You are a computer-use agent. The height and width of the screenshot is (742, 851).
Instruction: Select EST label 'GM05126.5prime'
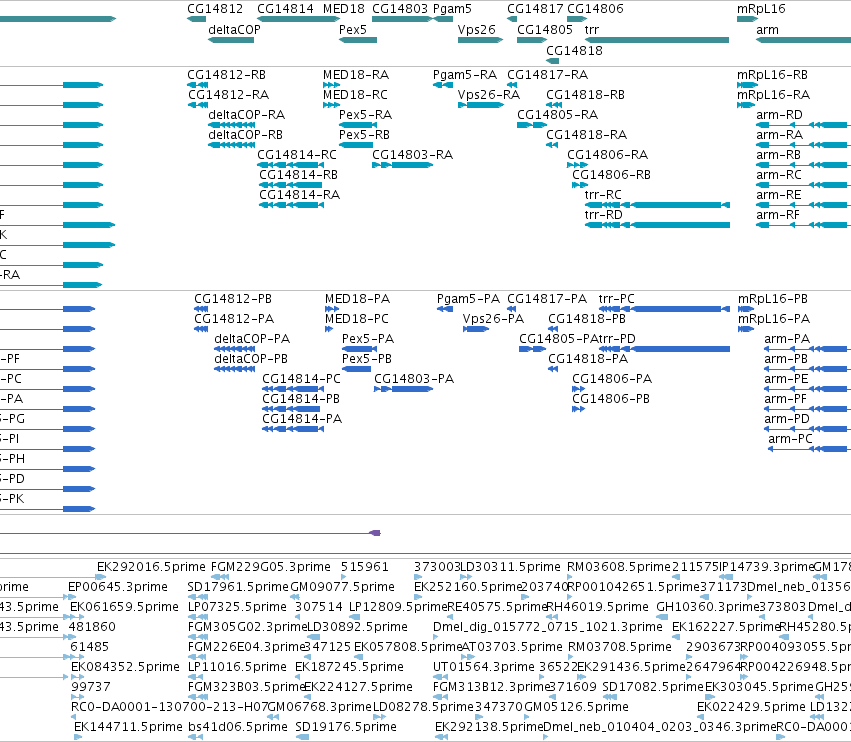(576, 707)
